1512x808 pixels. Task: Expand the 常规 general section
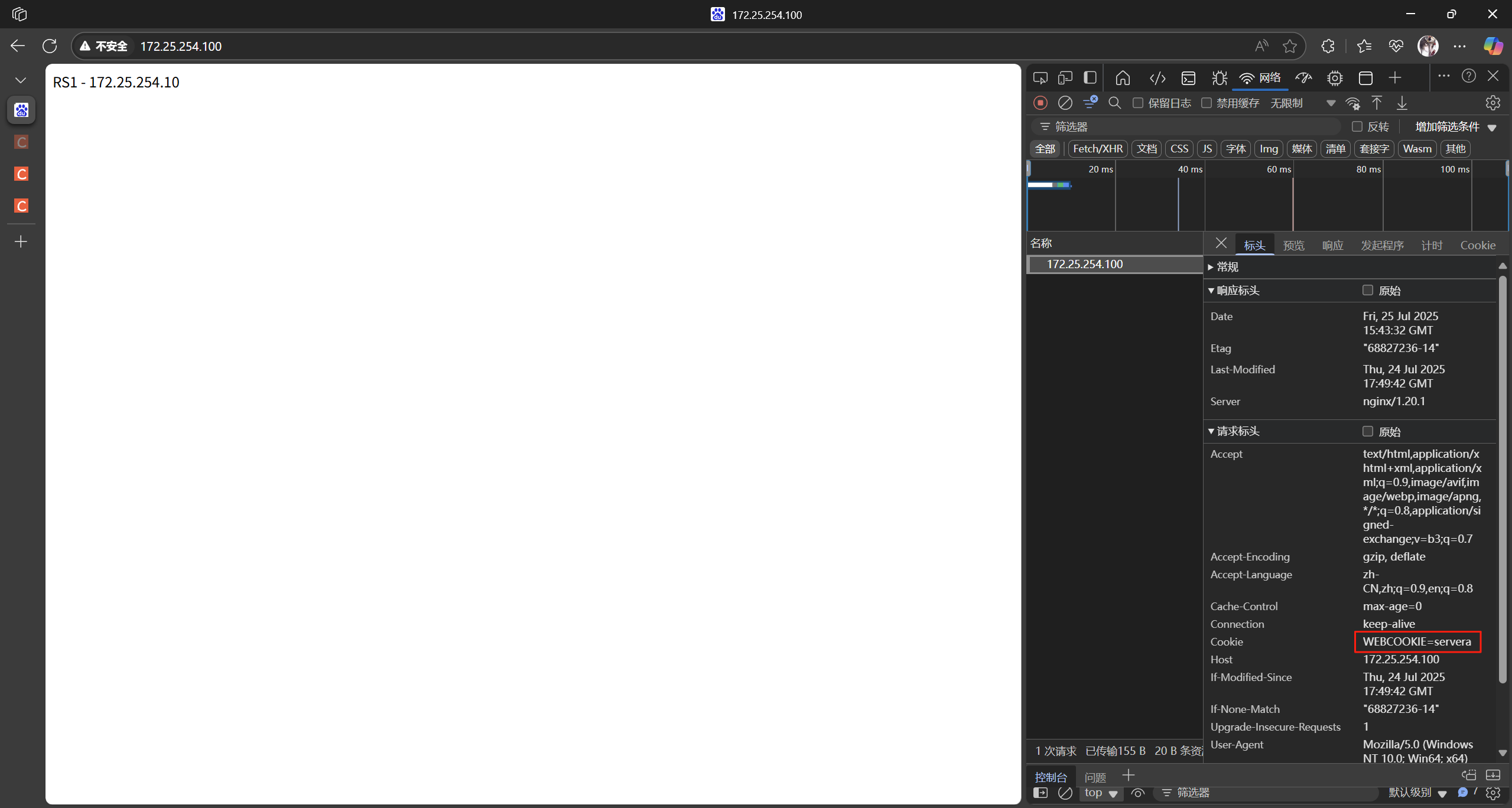pyautogui.click(x=1222, y=267)
